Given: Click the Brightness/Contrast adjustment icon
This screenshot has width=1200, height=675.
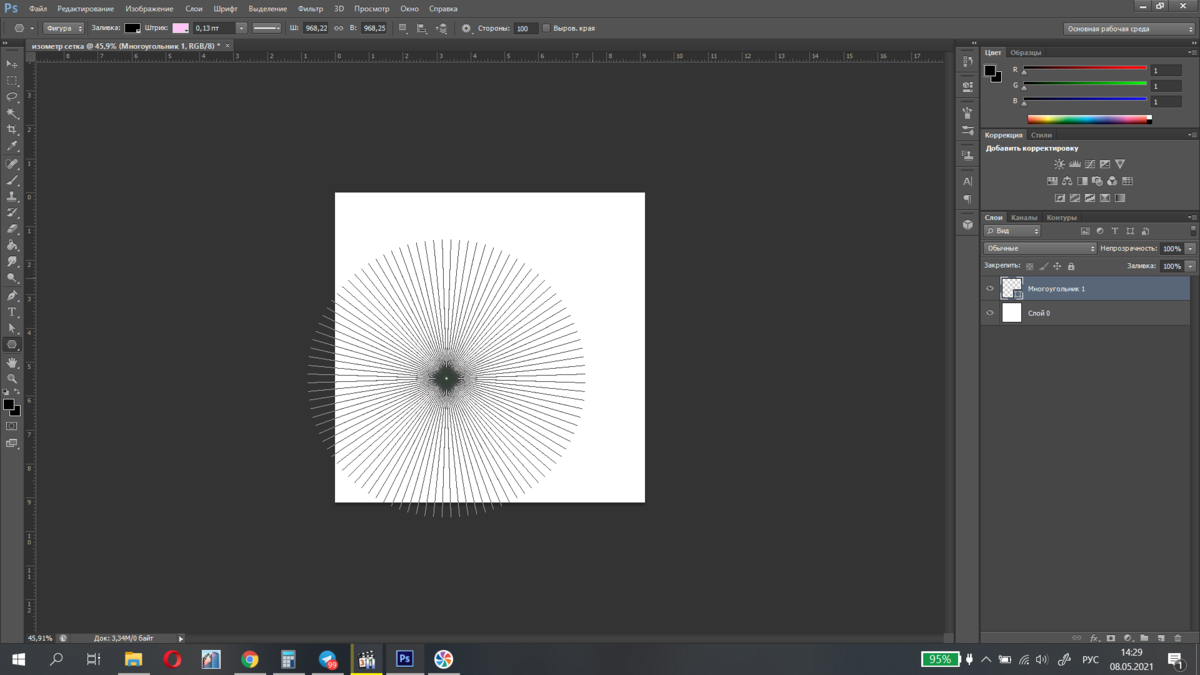Looking at the screenshot, I should [x=1059, y=164].
